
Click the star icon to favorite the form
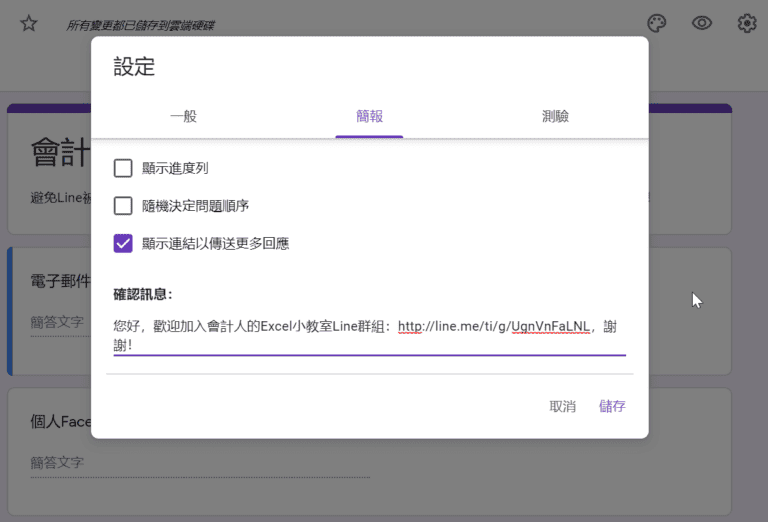[29, 24]
